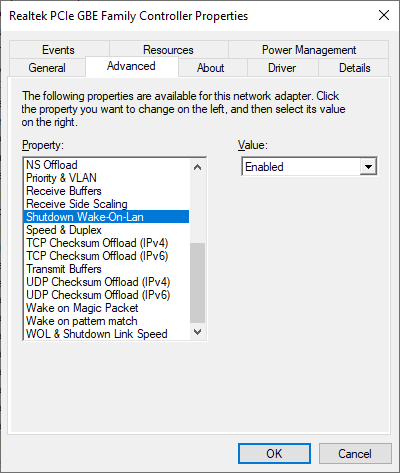Switch to the Power Management tab
Screen dimensions: 400x473
(x=309, y=50)
